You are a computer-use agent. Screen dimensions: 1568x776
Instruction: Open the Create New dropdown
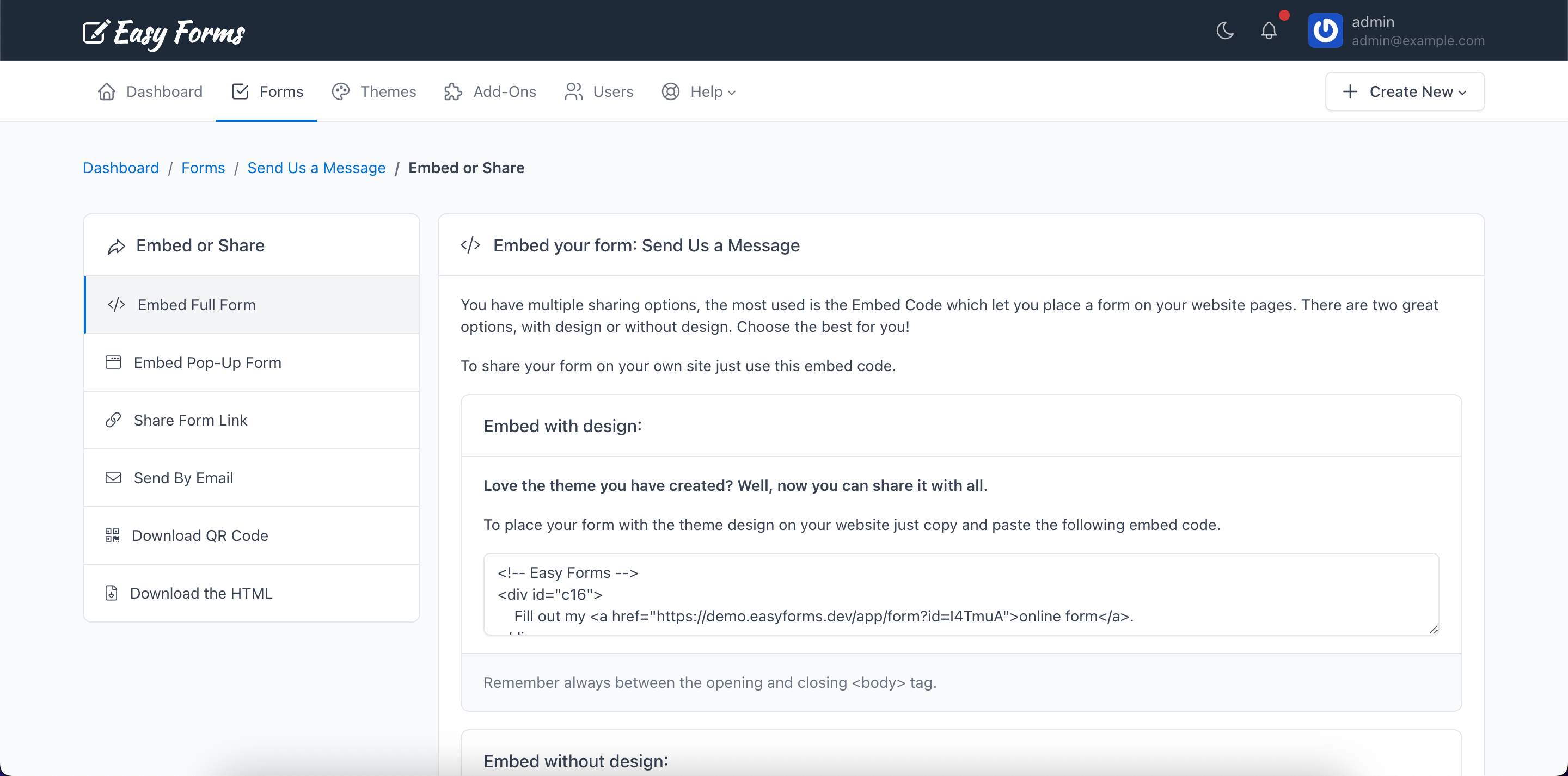[x=1404, y=91]
